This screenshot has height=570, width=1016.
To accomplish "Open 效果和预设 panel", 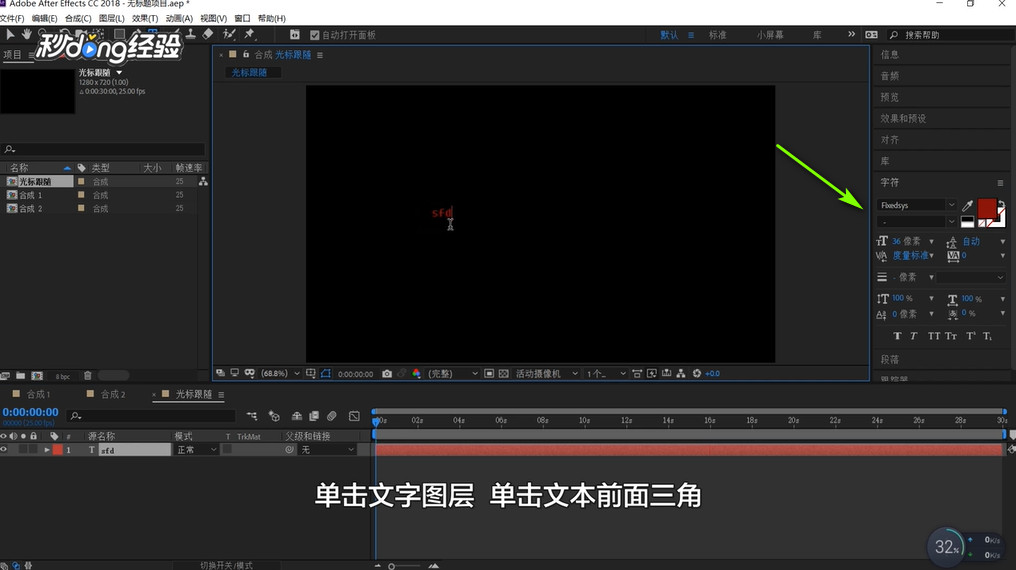I will 903,119.
